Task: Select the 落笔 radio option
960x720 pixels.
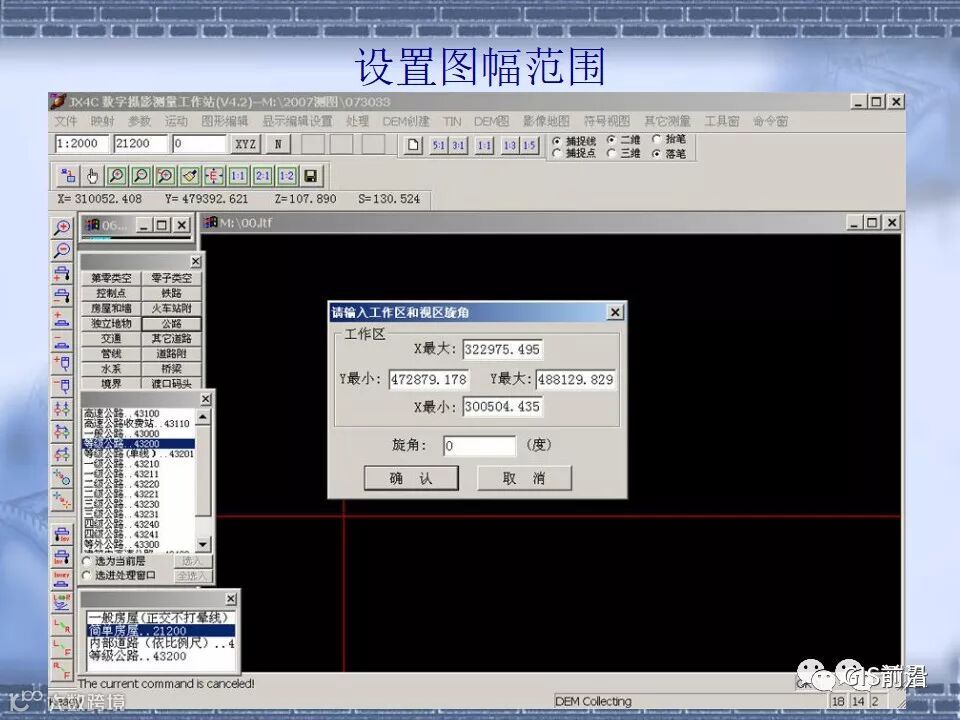Action: [x=669, y=154]
